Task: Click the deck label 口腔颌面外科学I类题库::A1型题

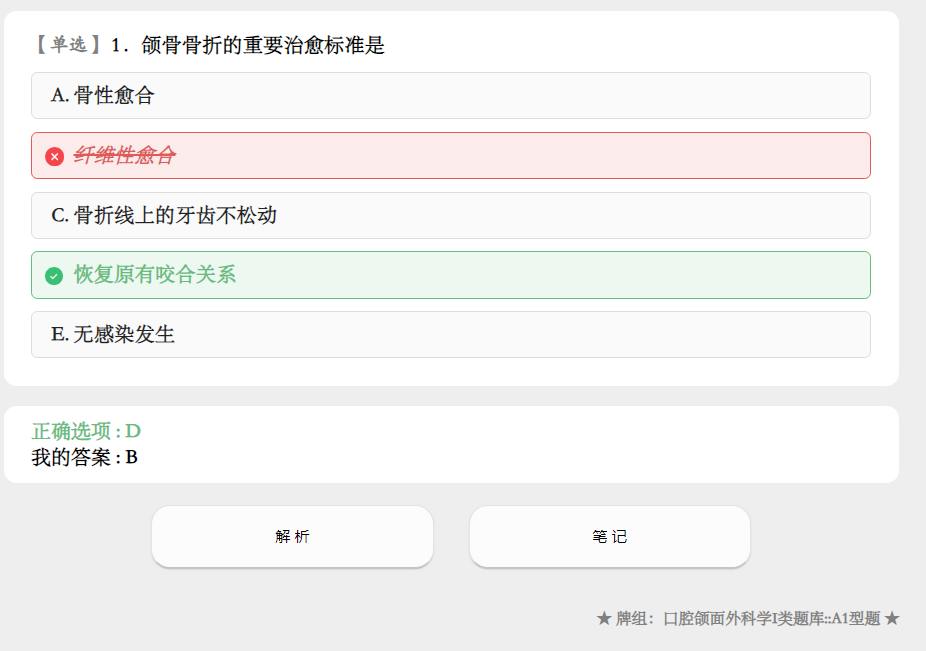Action: (x=772, y=619)
